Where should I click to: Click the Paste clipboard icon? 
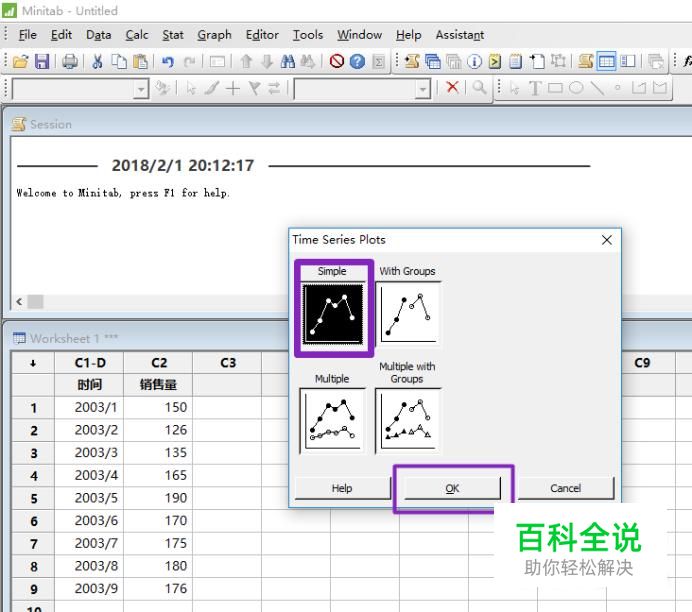[x=140, y=61]
